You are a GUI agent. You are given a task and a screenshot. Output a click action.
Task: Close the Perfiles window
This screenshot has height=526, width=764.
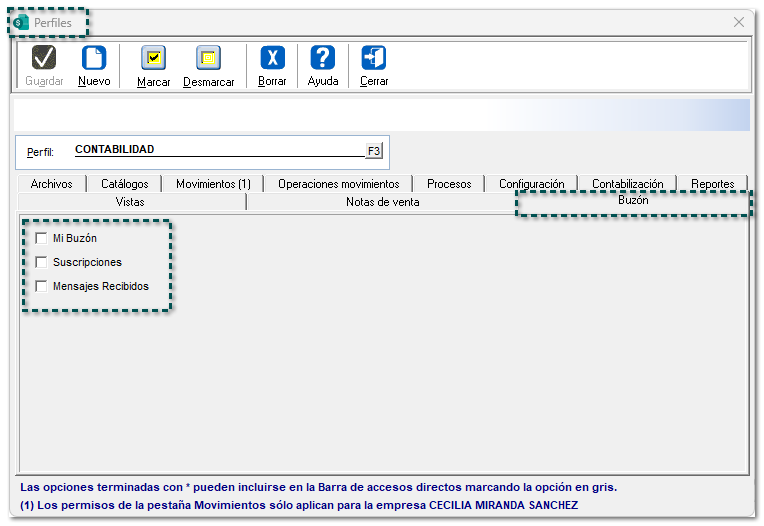739,22
